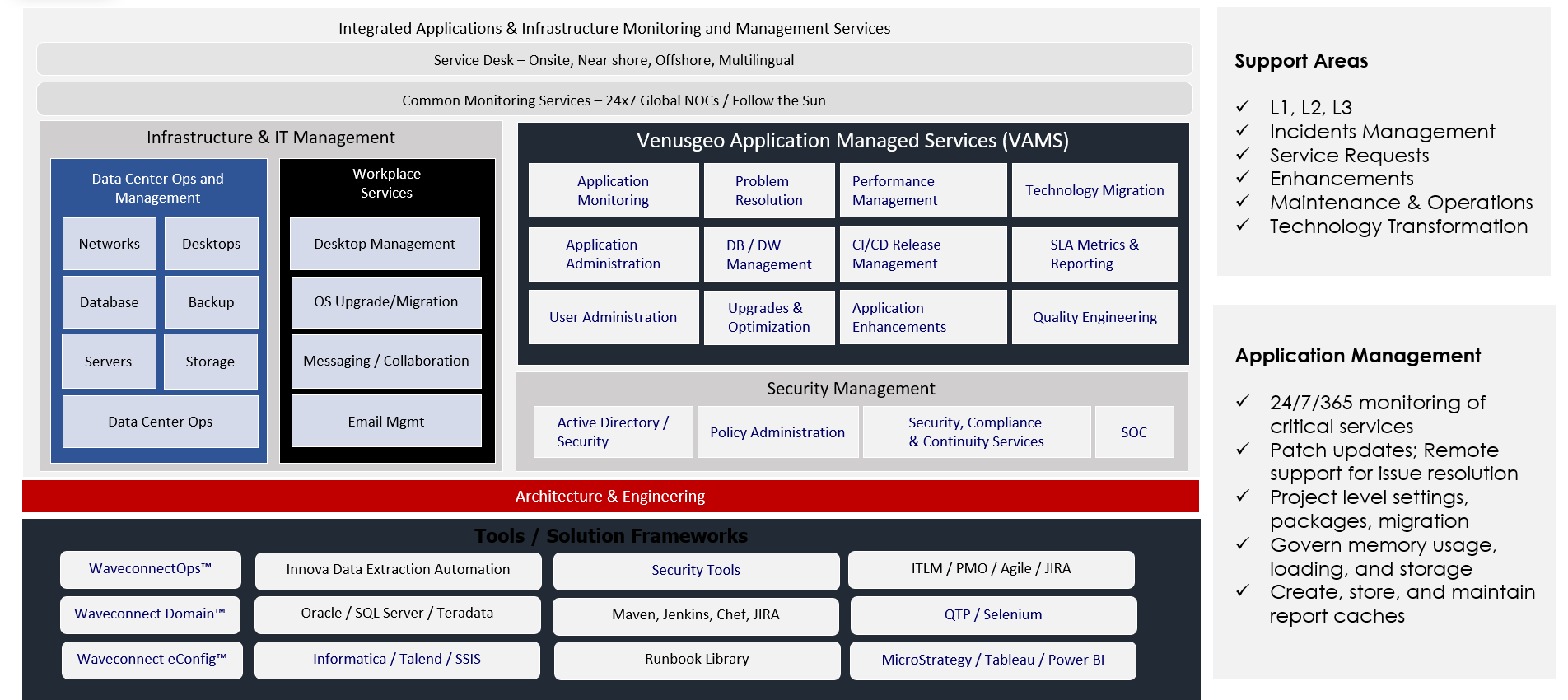Click the Technology Migration tile
Image resolution: width=1568 pixels, height=700 pixels.
click(1095, 190)
